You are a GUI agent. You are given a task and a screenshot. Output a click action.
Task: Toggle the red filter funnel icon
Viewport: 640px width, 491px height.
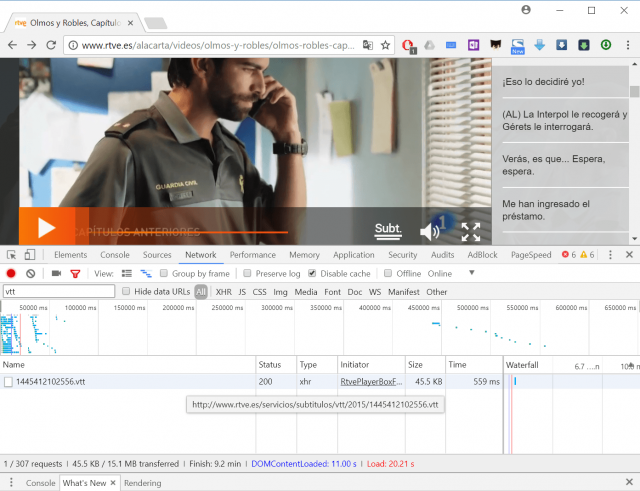coord(75,274)
